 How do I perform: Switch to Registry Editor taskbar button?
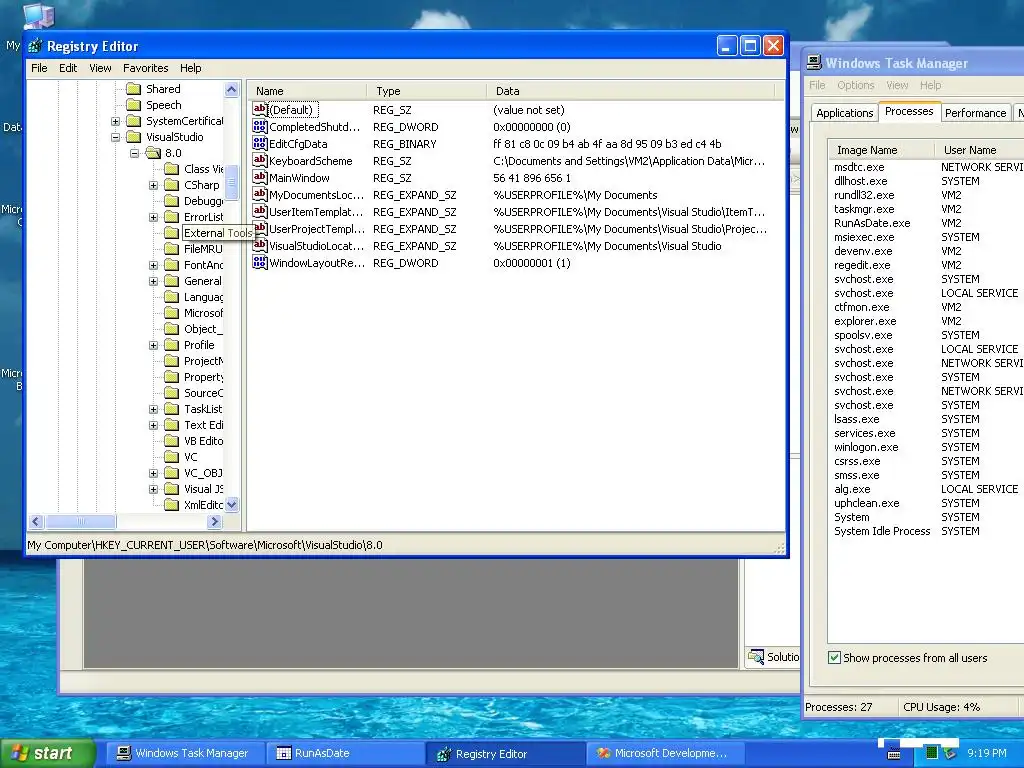(504, 753)
